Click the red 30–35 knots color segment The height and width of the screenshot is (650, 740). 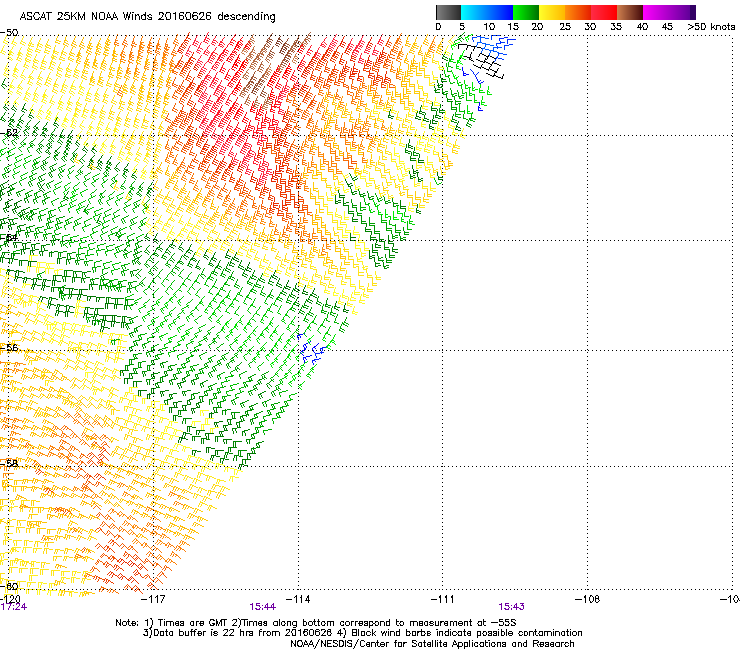click(x=604, y=12)
